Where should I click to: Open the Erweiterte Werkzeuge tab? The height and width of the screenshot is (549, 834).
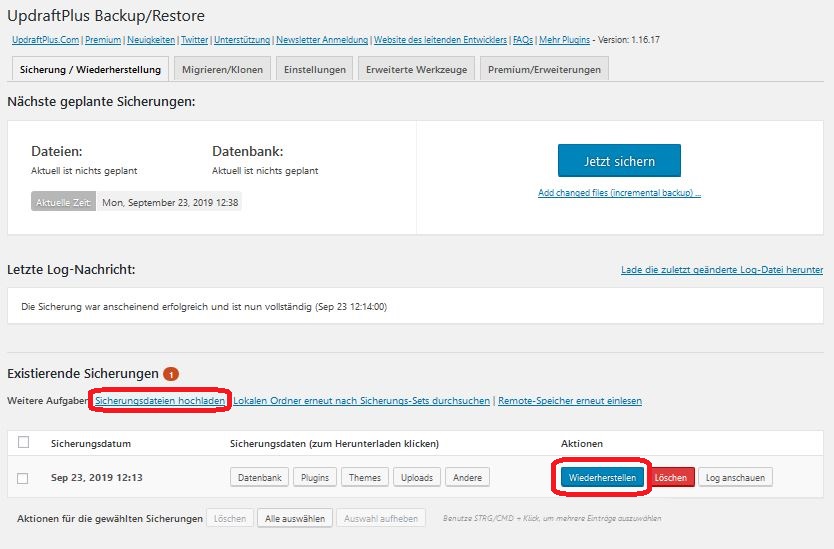[416, 70]
